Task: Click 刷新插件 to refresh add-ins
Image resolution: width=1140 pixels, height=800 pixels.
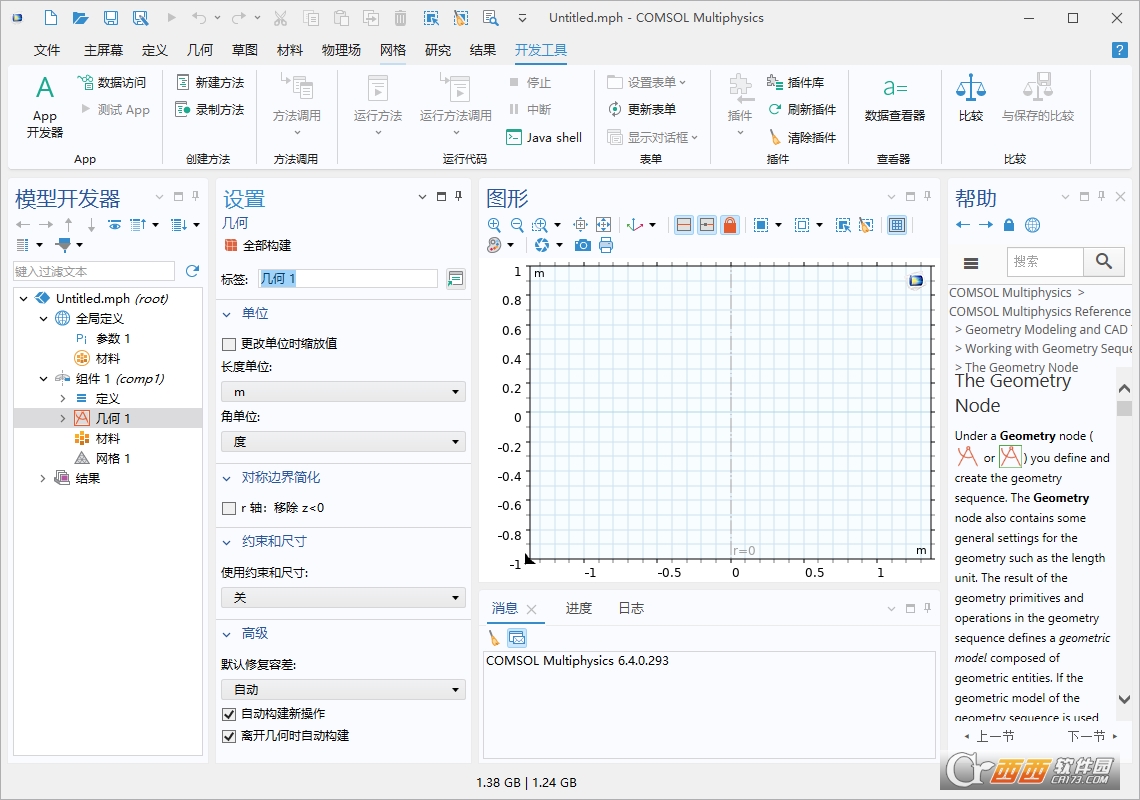Action: pos(802,109)
